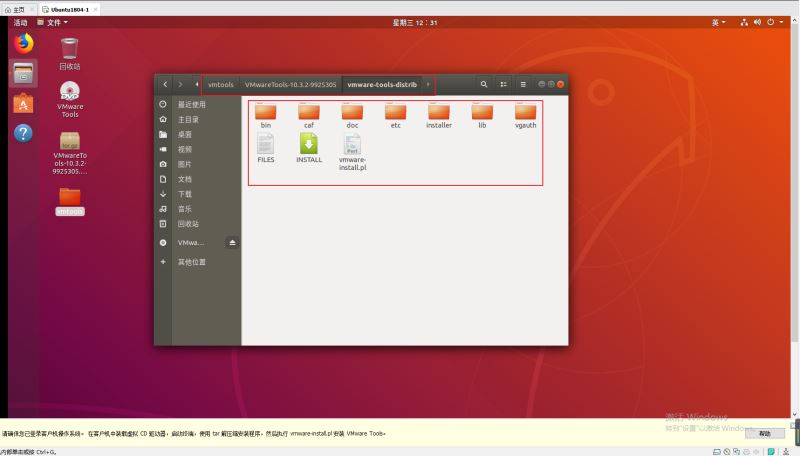The width and height of the screenshot is (800, 456).
Task: Open the 英 input language dropdown
Action: point(719,22)
